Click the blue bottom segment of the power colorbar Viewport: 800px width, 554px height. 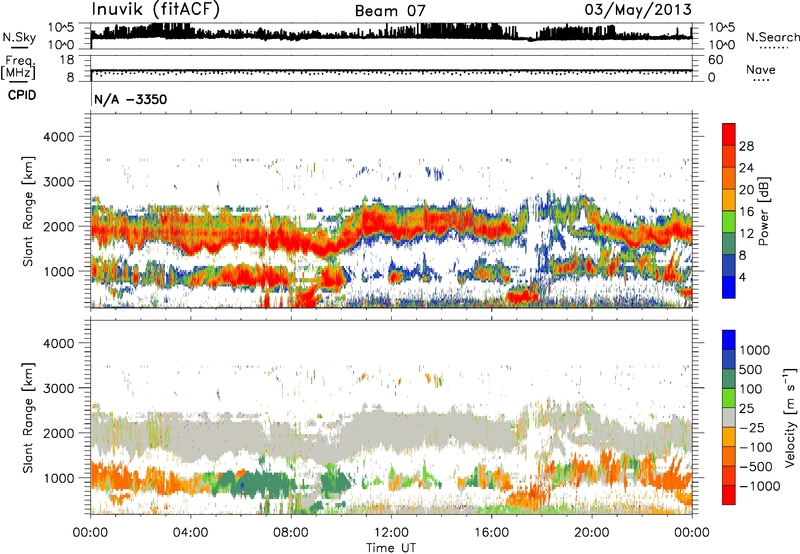coord(729,287)
